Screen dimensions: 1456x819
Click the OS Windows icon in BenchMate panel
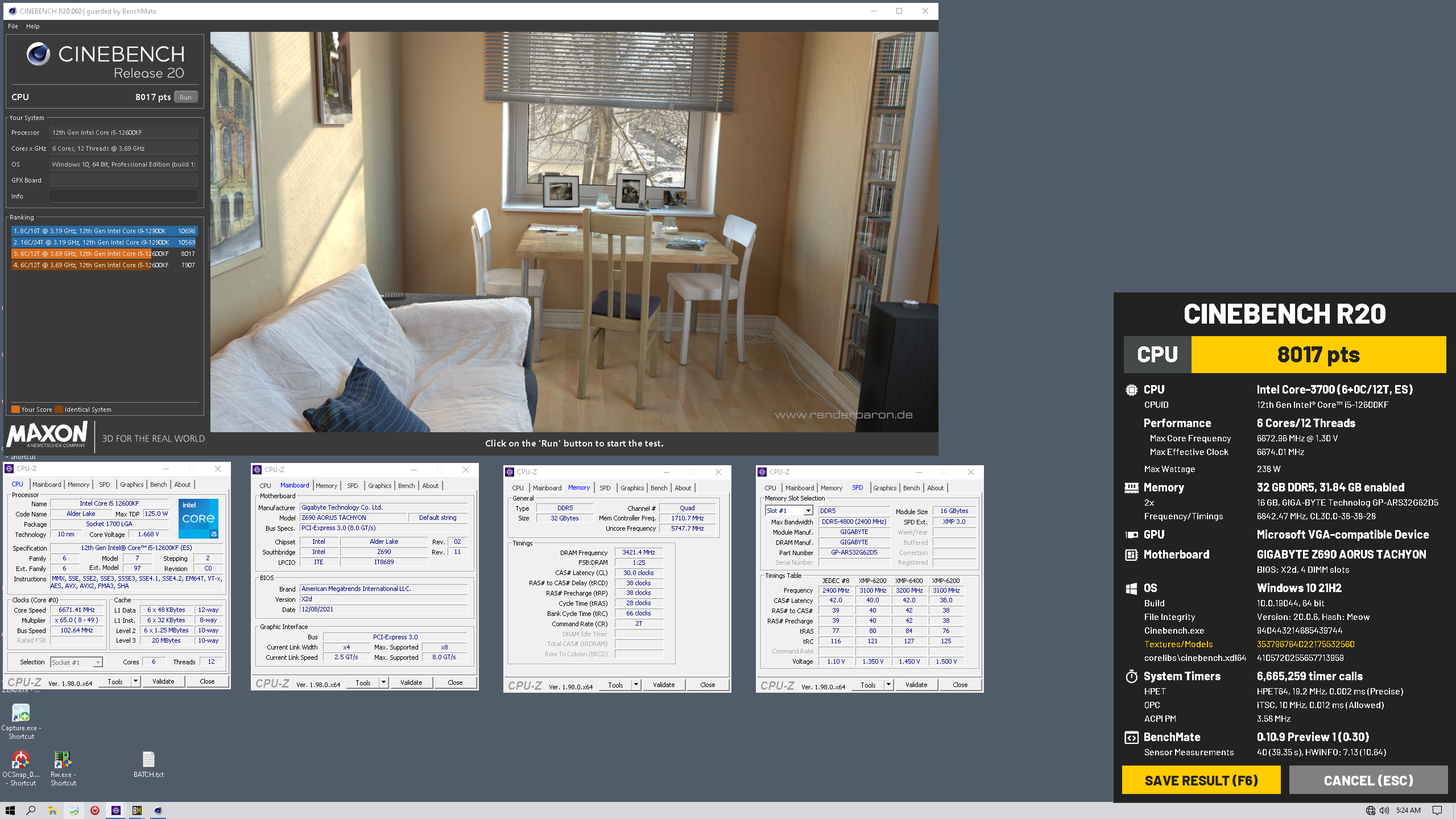1131,589
